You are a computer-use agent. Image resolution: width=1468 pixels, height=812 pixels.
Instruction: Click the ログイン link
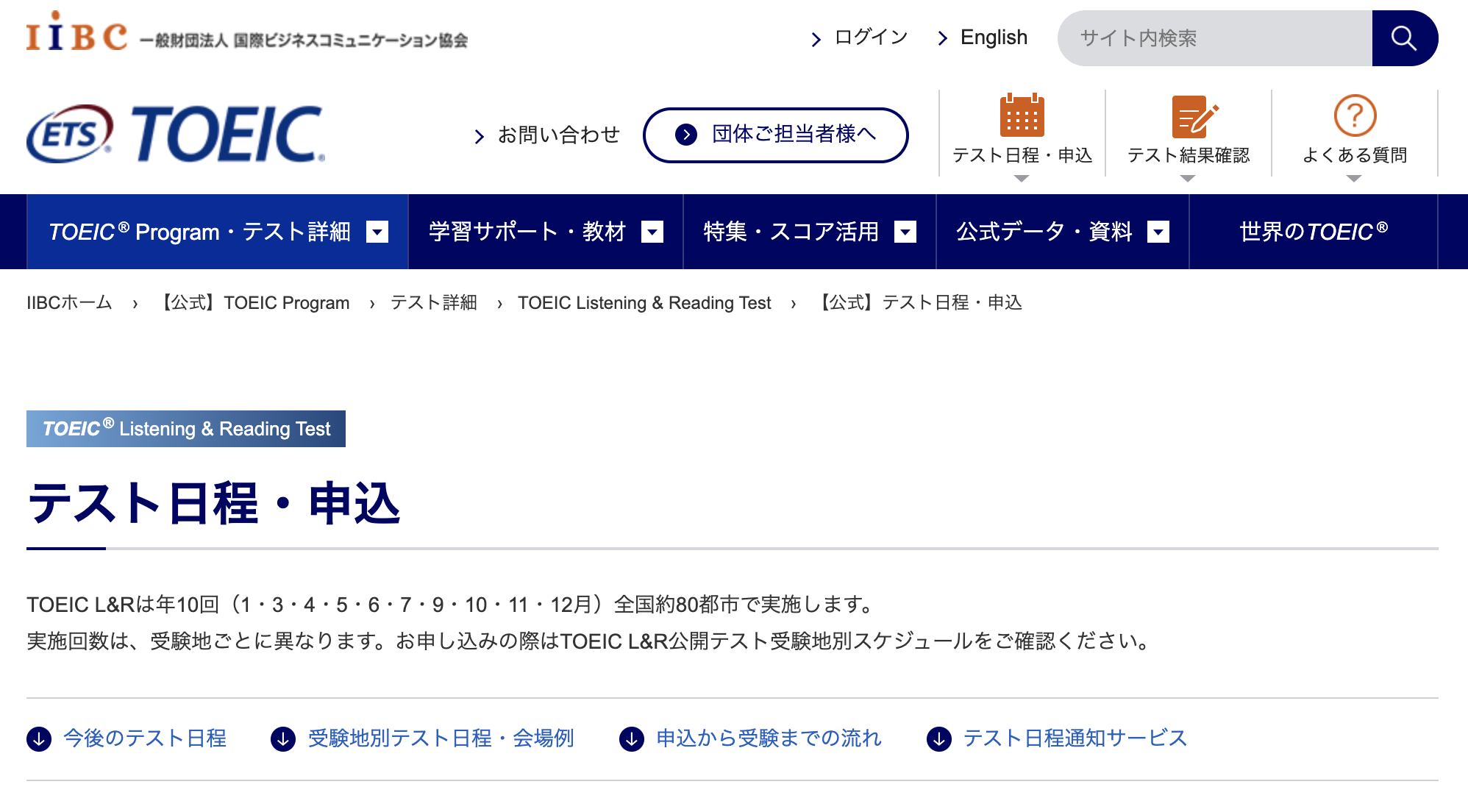(872, 38)
